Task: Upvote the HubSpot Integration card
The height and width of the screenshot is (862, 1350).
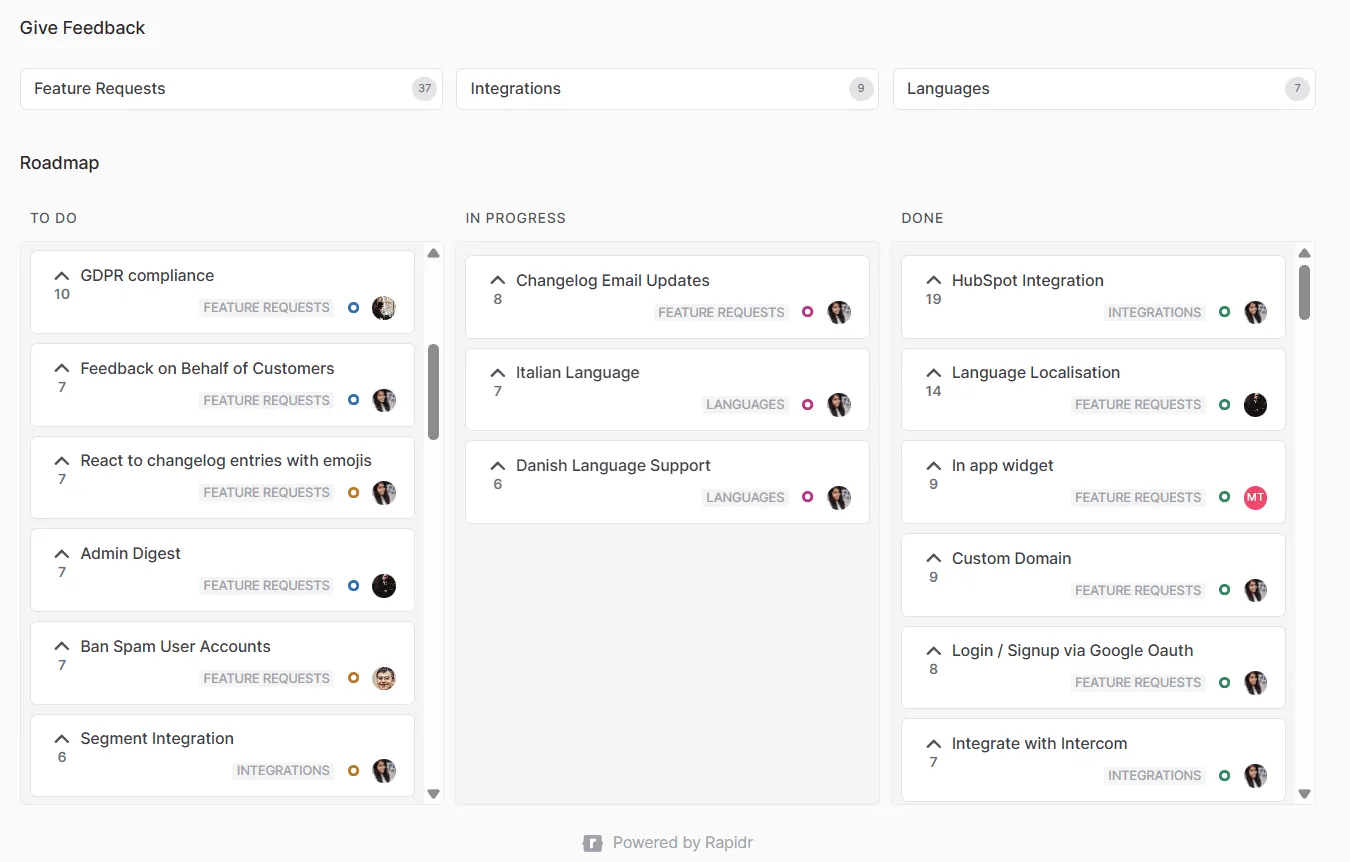Action: tap(934, 281)
